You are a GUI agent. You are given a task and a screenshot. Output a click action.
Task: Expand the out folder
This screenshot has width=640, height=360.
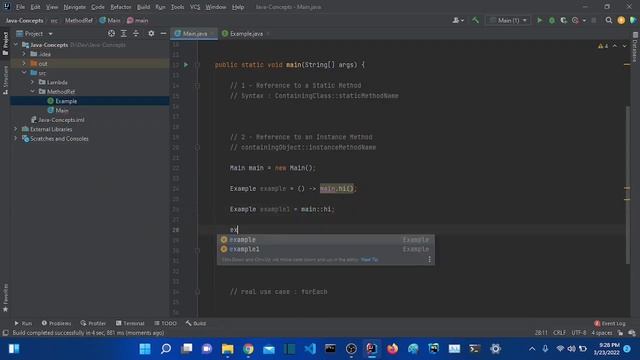tap(24, 63)
